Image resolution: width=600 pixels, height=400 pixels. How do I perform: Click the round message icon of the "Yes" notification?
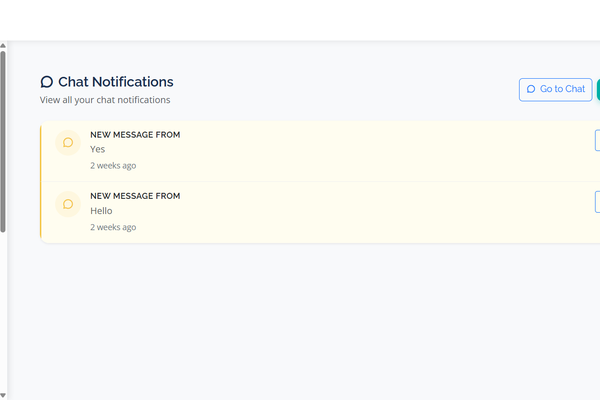68,142
